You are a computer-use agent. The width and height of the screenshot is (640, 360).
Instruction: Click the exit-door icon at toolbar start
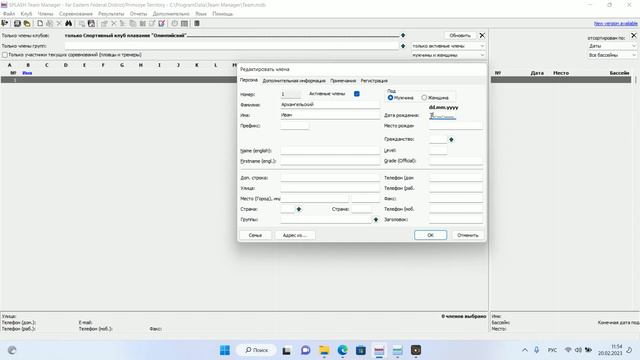pyautogui.click(x=5, y=23)
